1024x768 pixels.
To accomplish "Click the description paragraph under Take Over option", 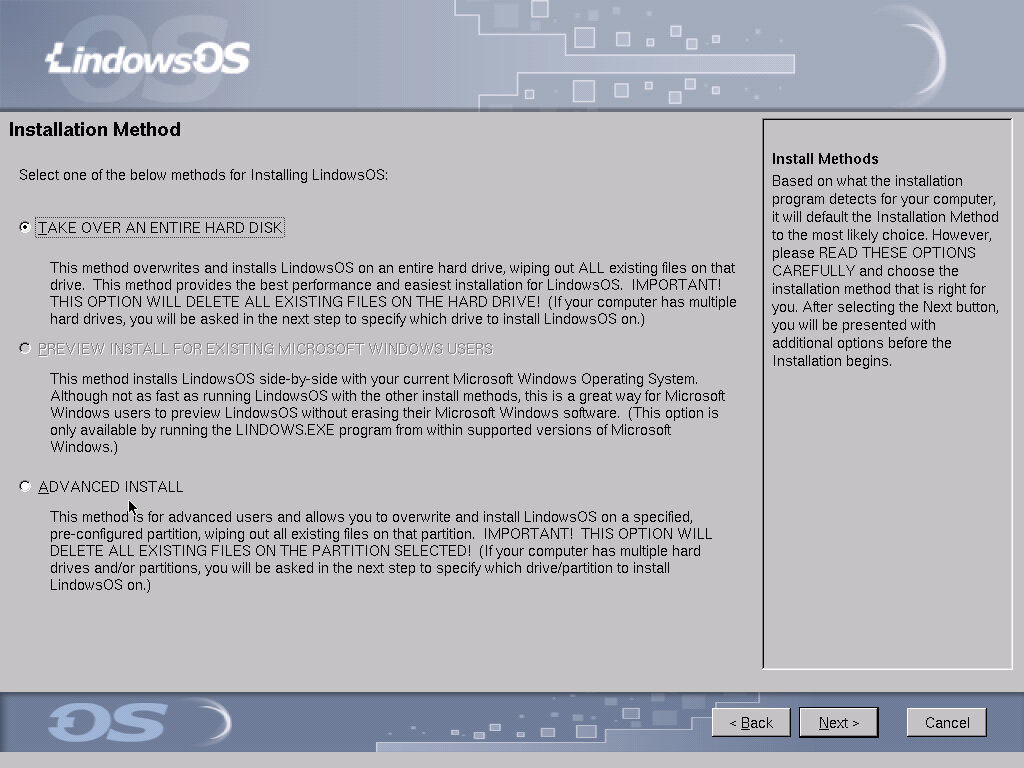I will pyautogui.click(x=393, y=294).
